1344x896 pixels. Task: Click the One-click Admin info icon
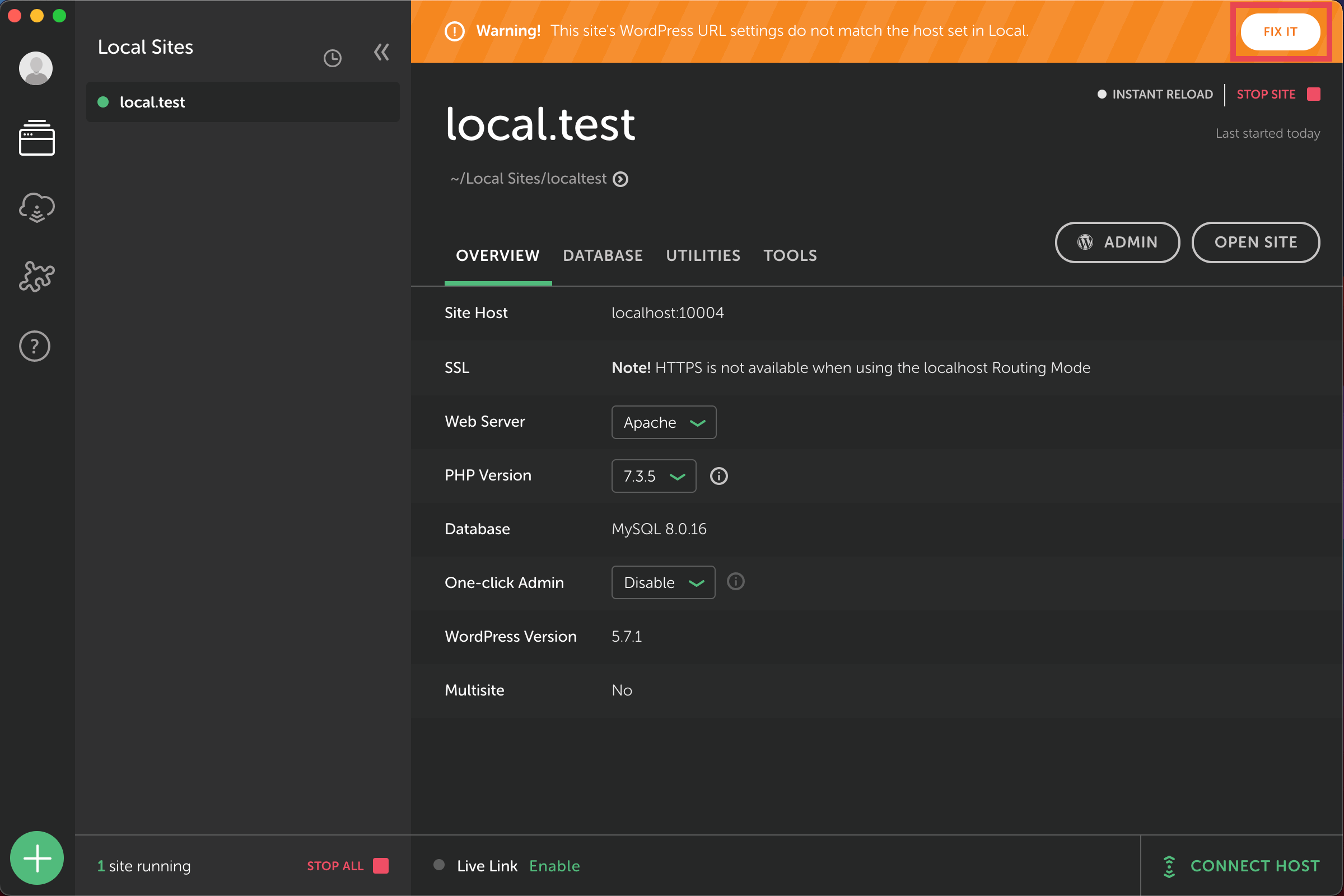735,582
